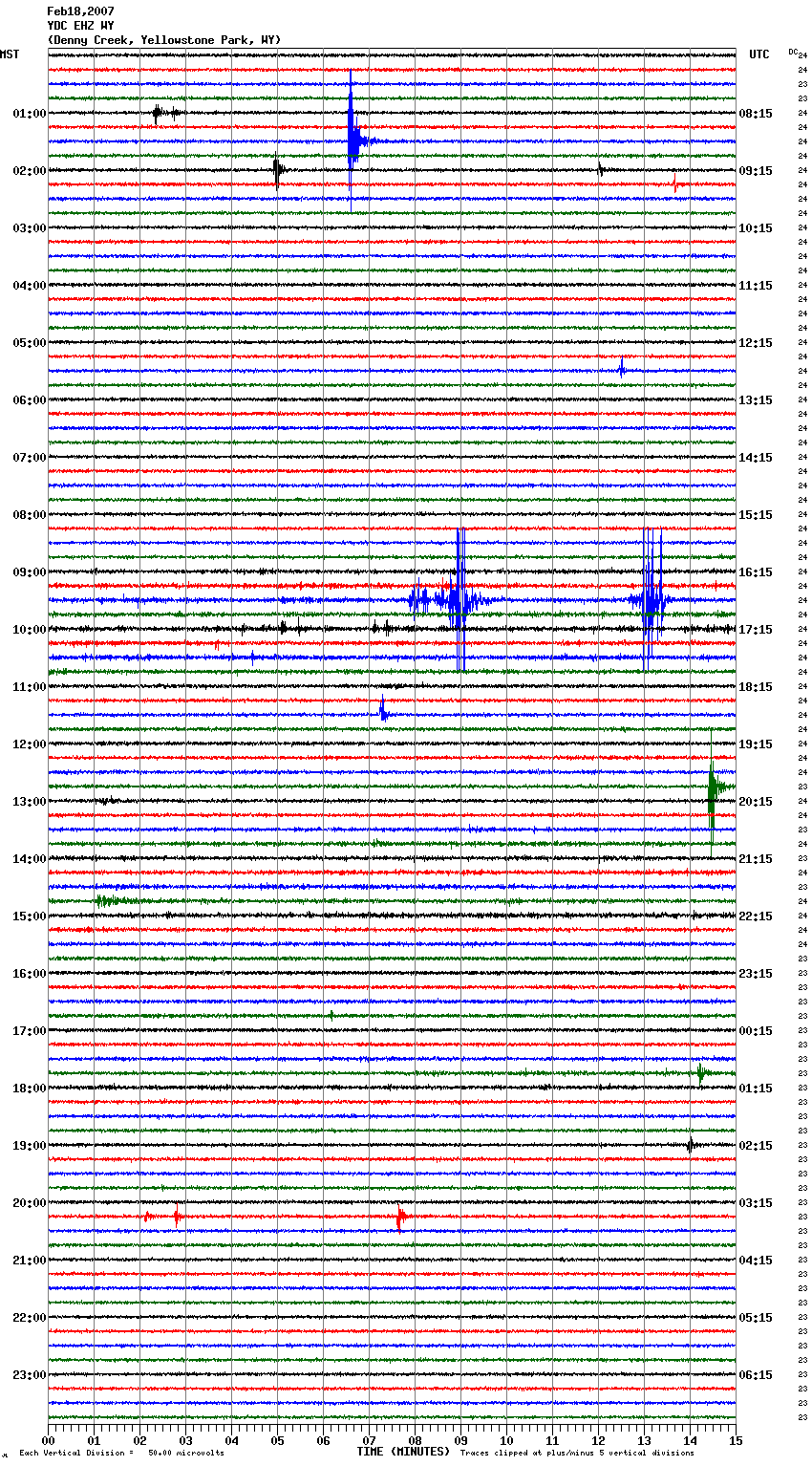This screenshot has height=1466, width=812.
Task: Select the 15:00 MST time label
Action: [30, 916]
